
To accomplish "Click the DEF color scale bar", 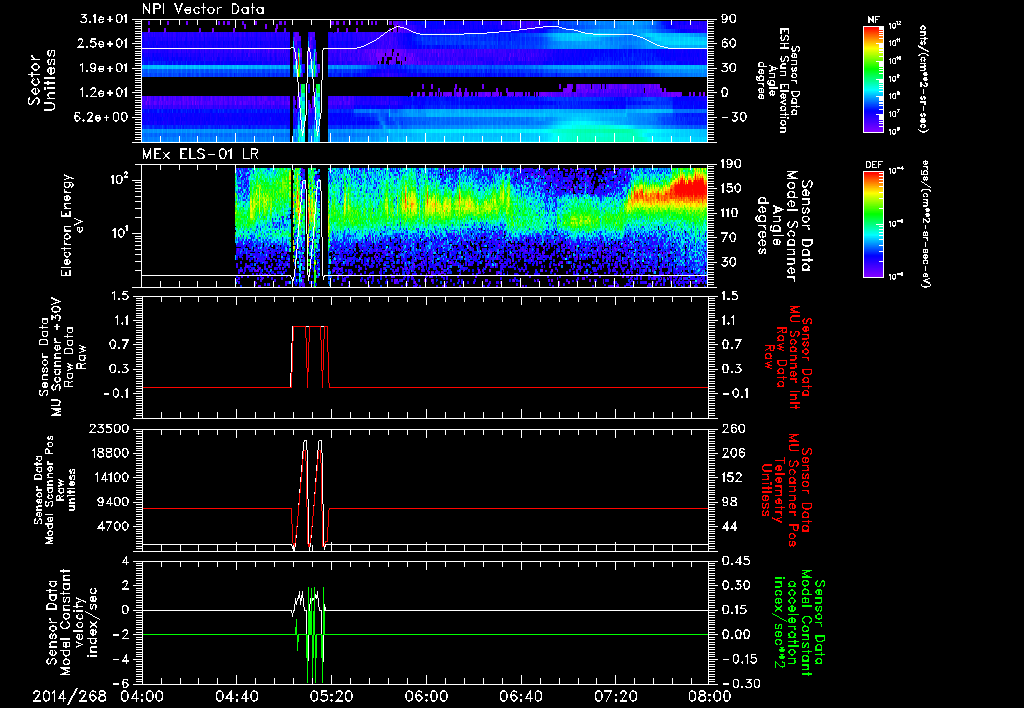I will pyautogui.click(x=870, y=222).
